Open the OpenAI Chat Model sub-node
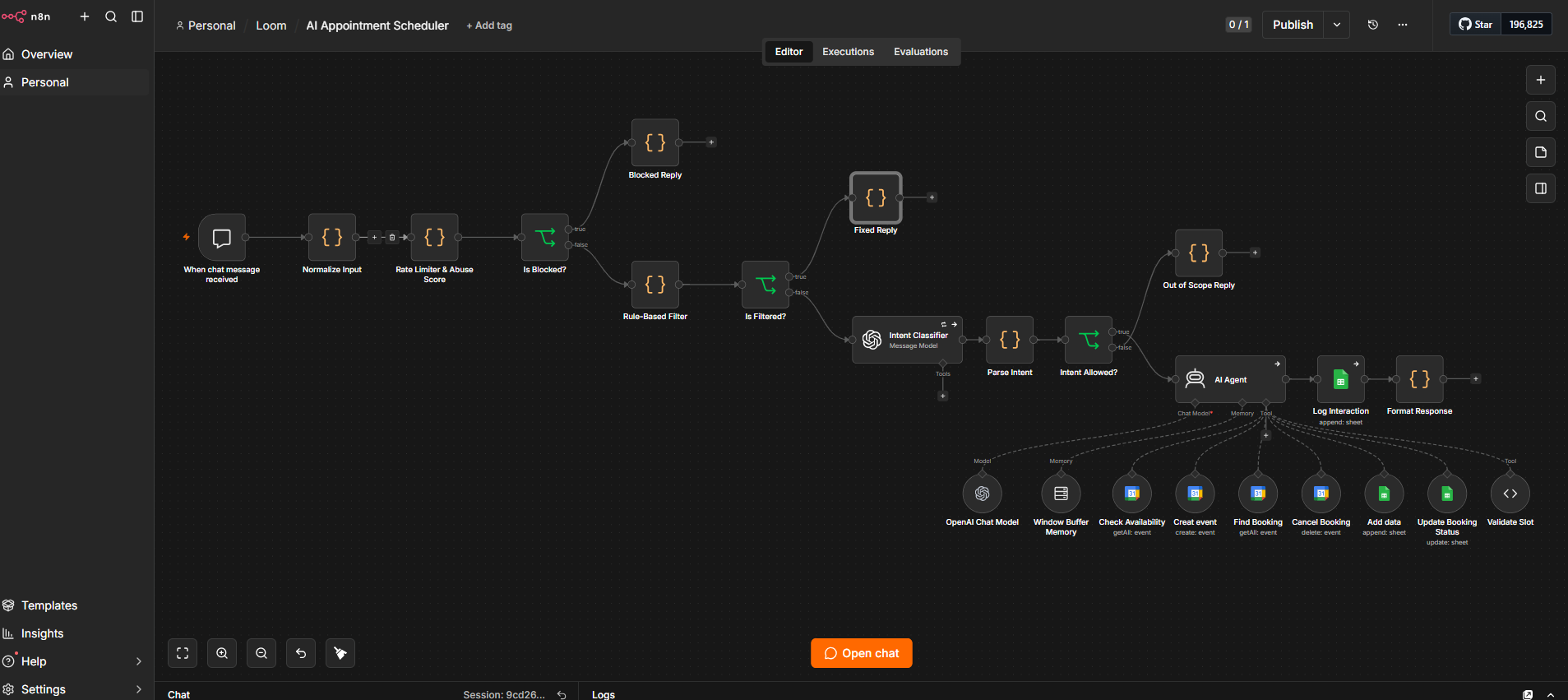The width and height of the screenshot is (1568, 700). point(983,494)
